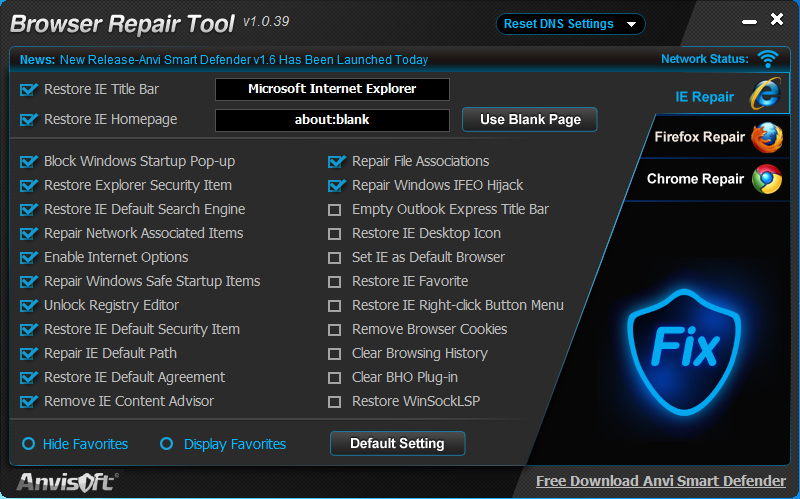The height and width of the screenshot is (499, 800).
Task: Check Set IE as Default Browser
Action: pyautogui.click(x=334, y=258)
